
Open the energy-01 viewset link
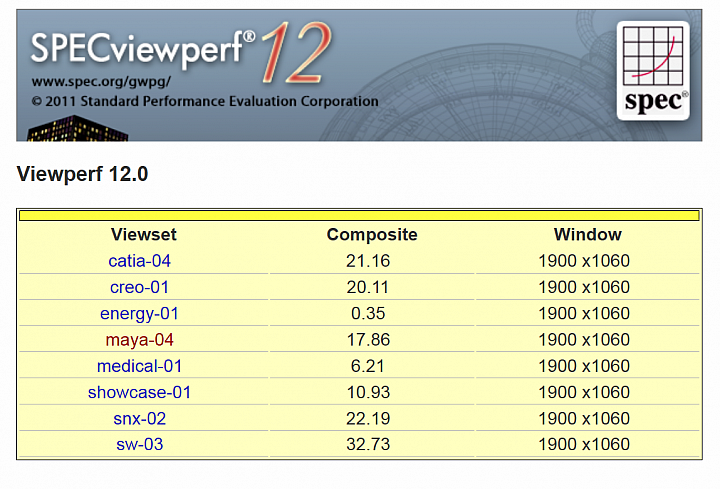tap(139, 314)
